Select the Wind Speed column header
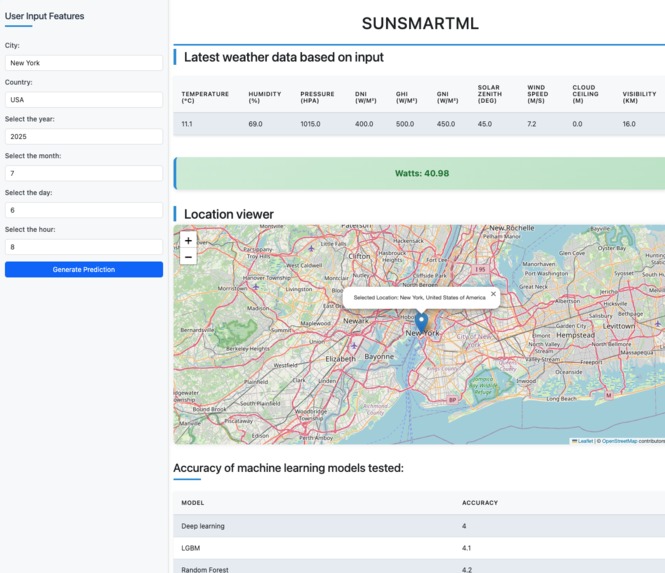 point(538,94)
